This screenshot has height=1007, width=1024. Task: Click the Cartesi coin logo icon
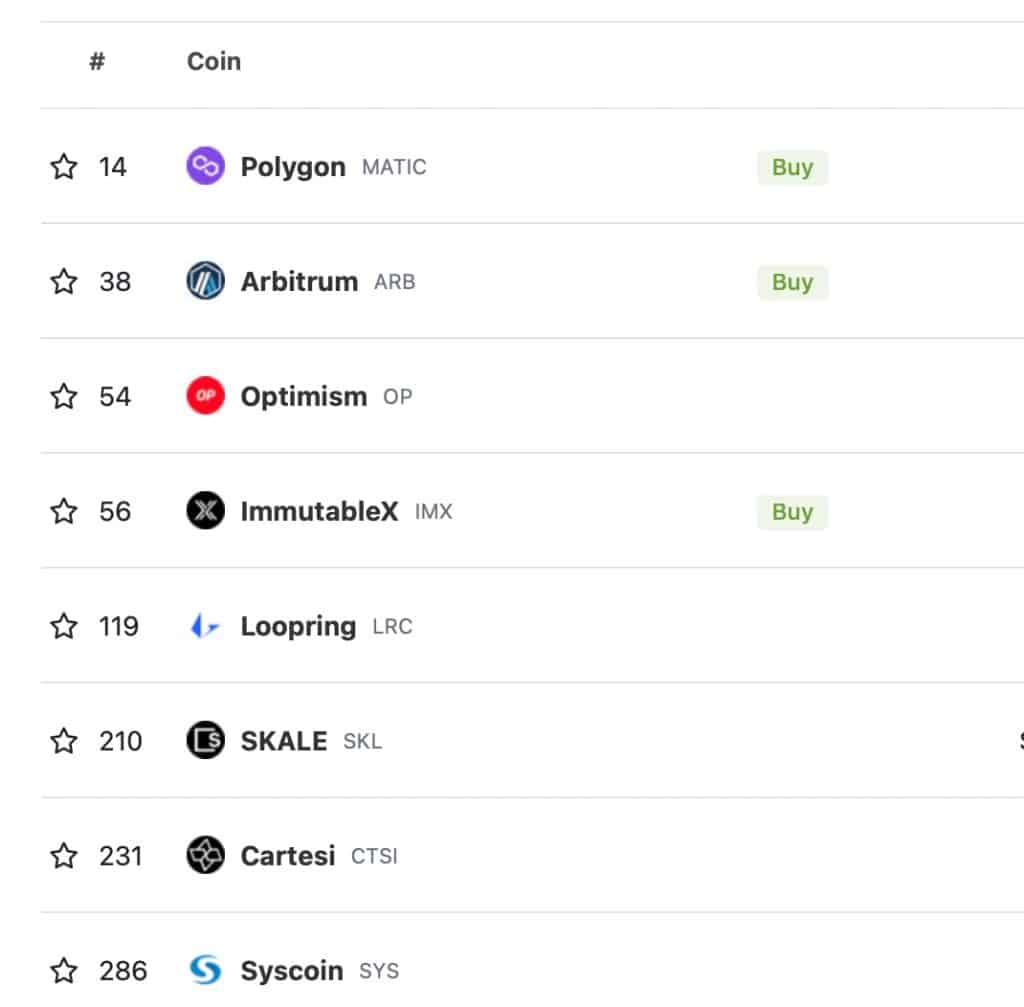click(205, 856)
